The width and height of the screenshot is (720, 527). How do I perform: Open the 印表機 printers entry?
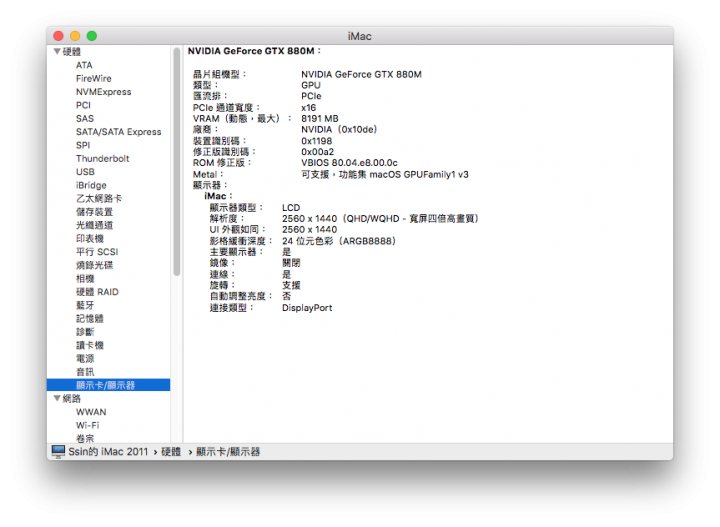90,238
